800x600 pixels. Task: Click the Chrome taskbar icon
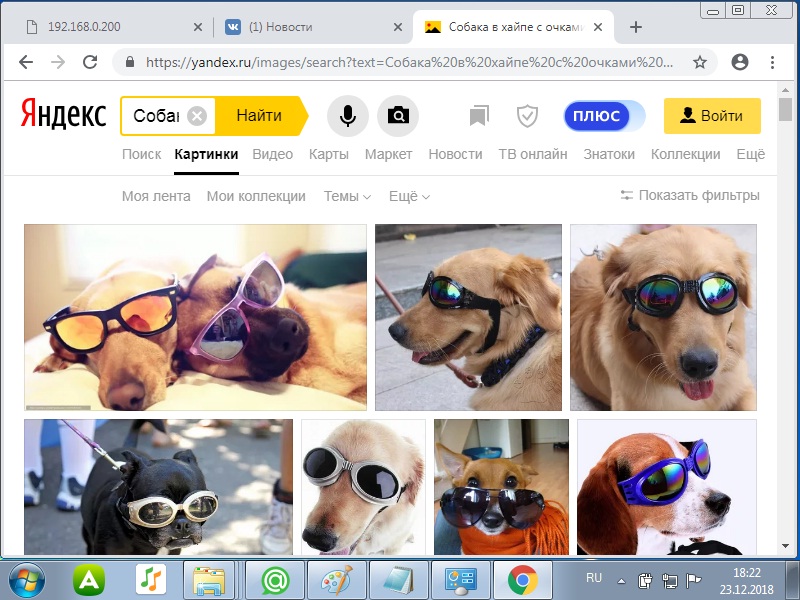click(522, 581)
